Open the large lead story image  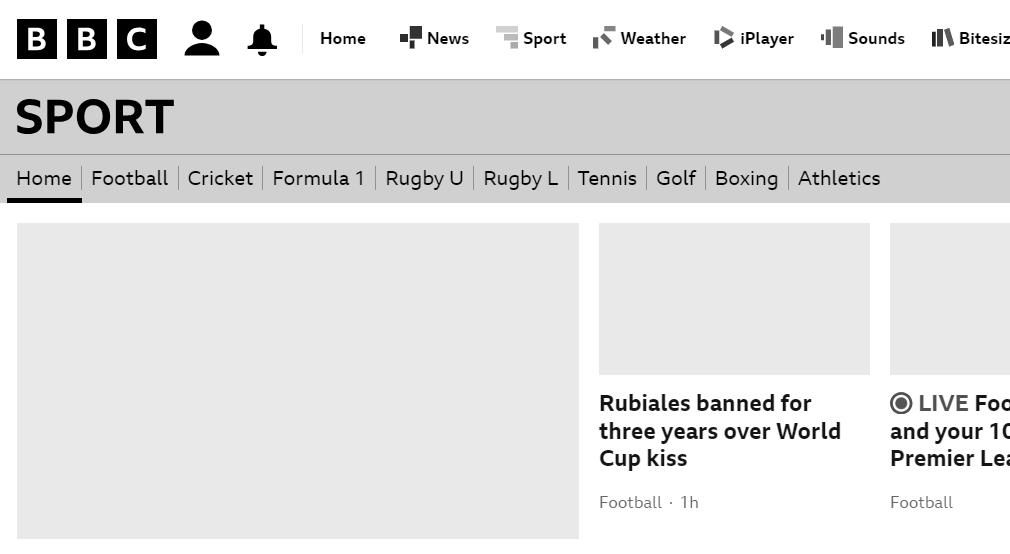click(x=298, y=380)
